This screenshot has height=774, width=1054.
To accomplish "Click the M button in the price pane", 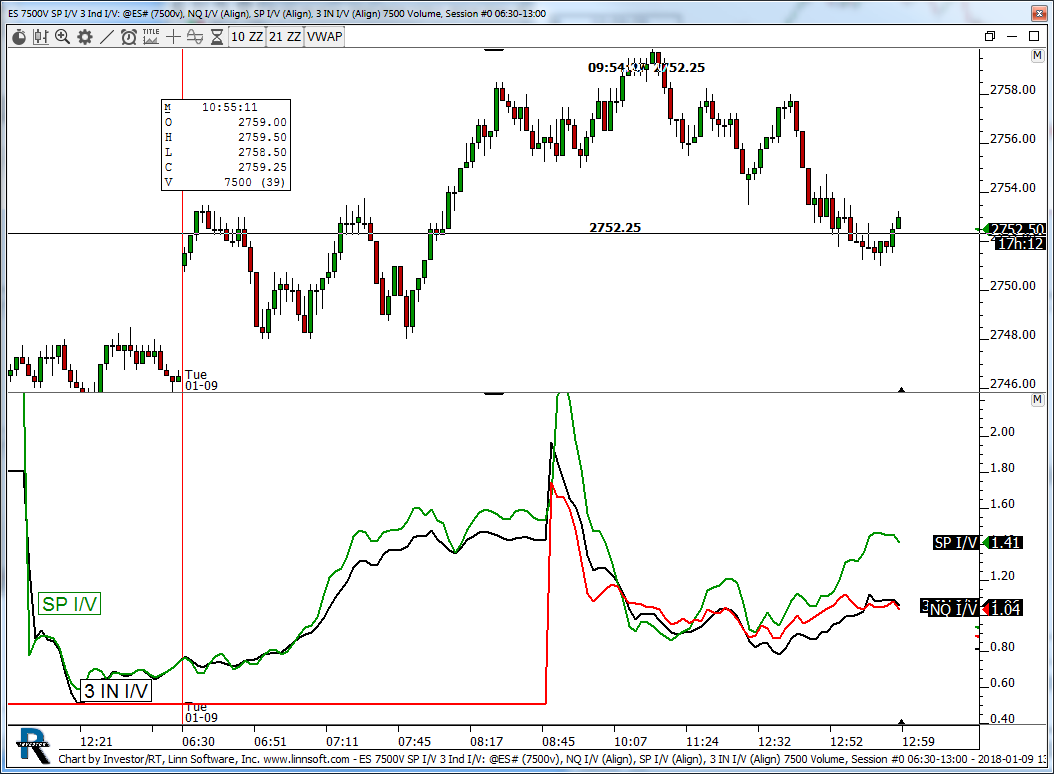I will (1037, 56).
